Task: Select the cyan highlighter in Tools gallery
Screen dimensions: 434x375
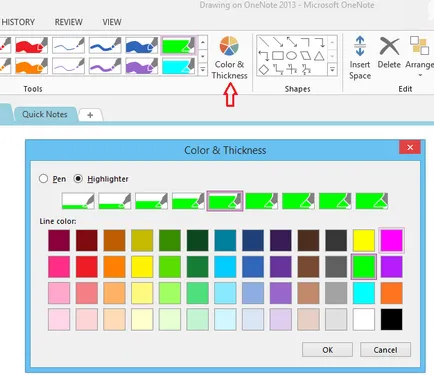Action: pyautogui.click(x=178, y=66)
